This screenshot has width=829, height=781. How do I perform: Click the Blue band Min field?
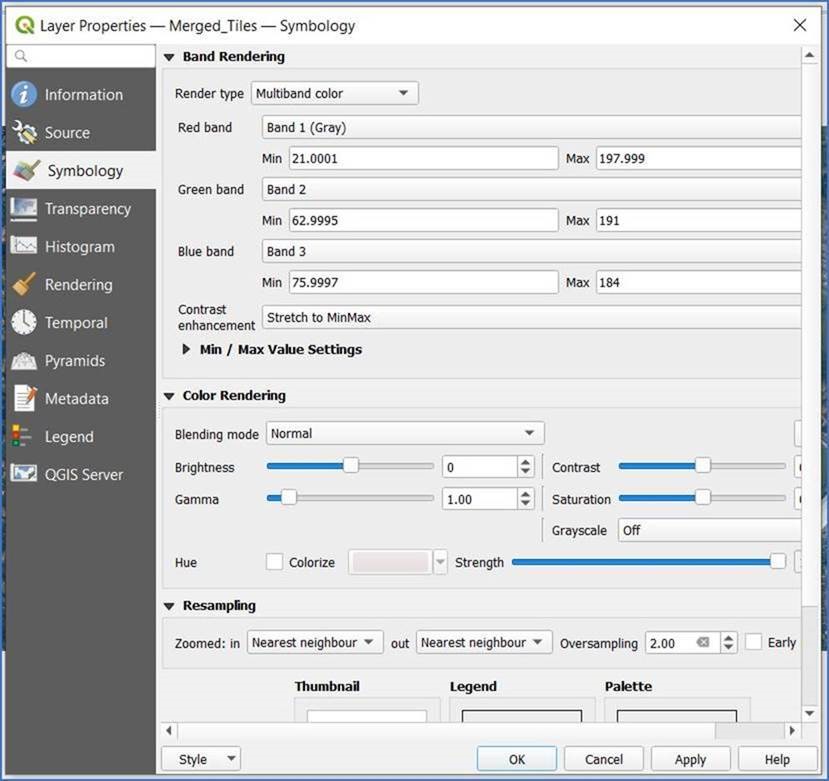[423, 282]
